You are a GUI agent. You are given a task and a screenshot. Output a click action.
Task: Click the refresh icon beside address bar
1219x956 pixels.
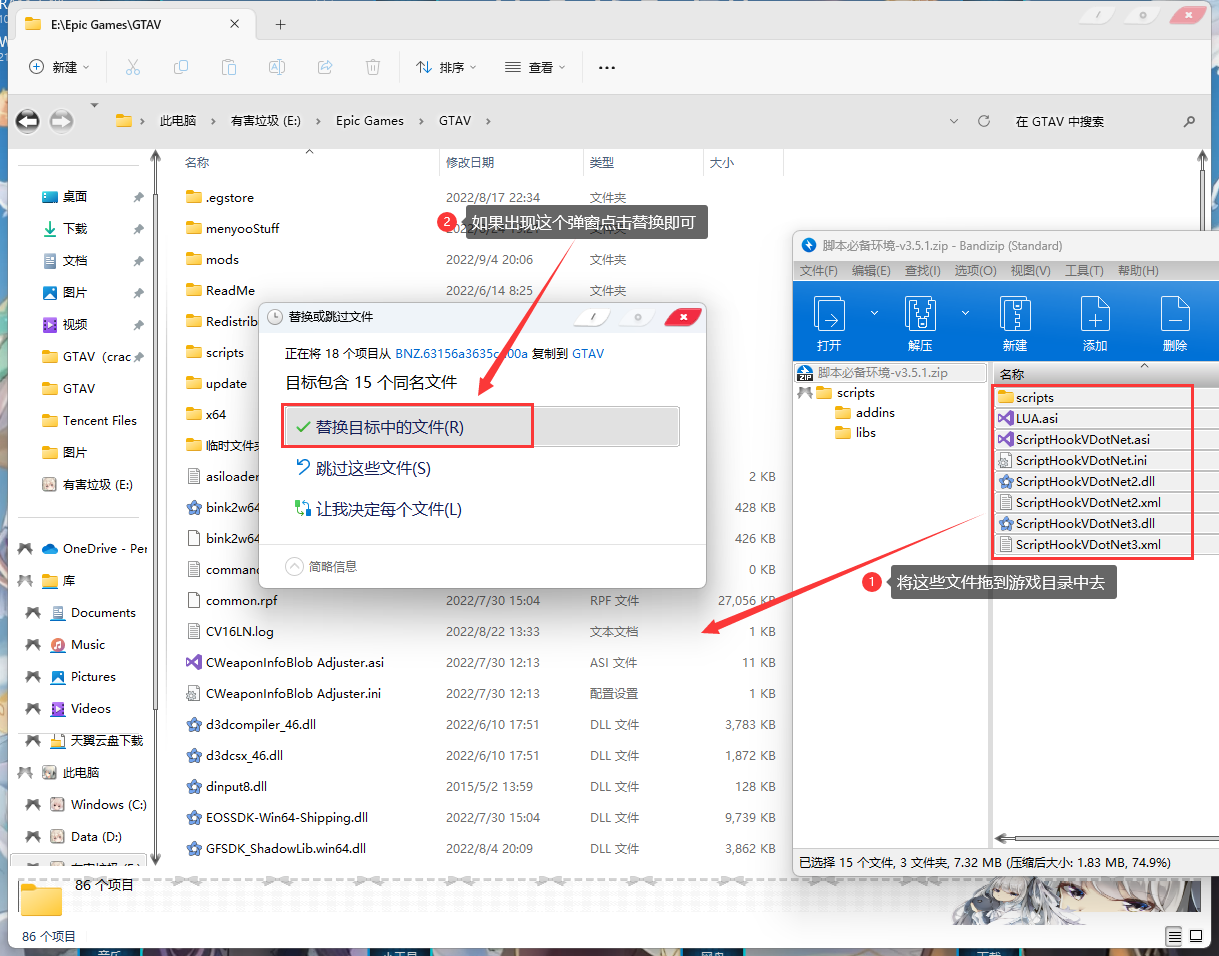coord(984,121)
